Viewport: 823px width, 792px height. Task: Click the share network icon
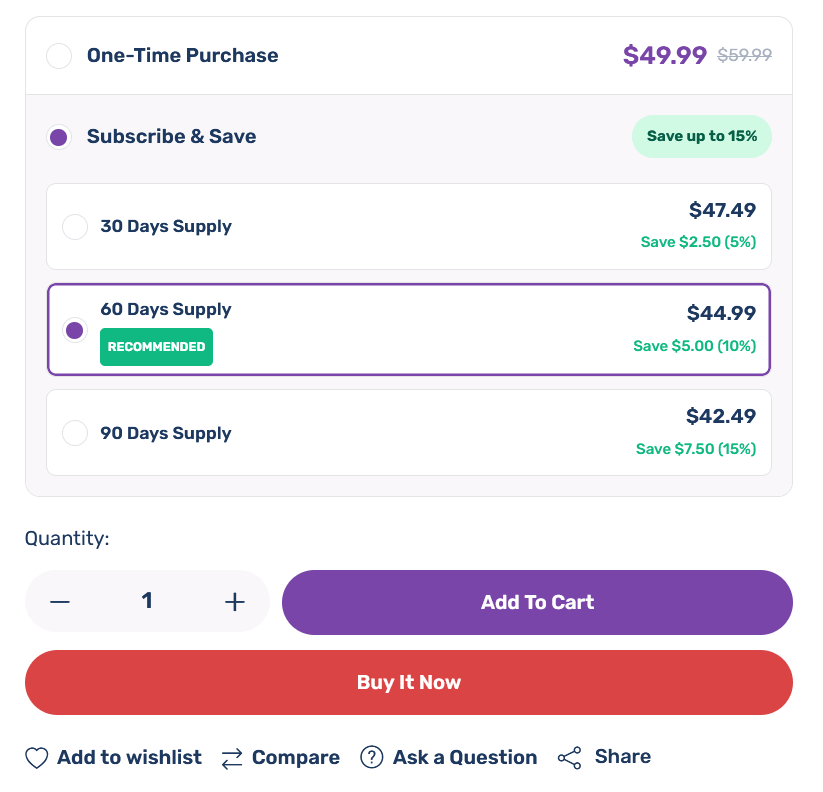tap(569, 758)
